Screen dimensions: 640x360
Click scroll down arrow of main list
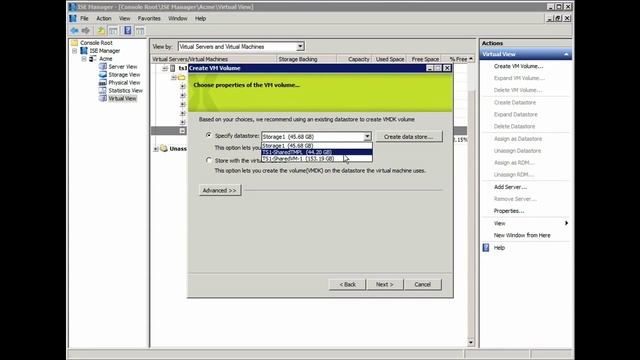pyautogui.click(x=471, y=342)
